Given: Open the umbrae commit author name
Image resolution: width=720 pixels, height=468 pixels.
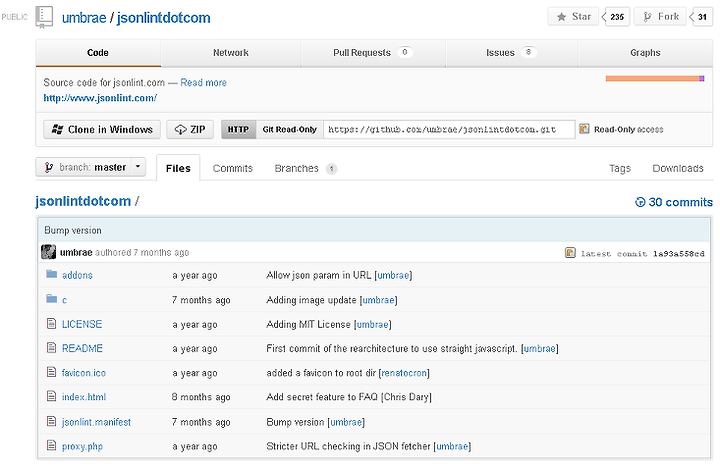Looking at the screenshot, I should 76,253.
